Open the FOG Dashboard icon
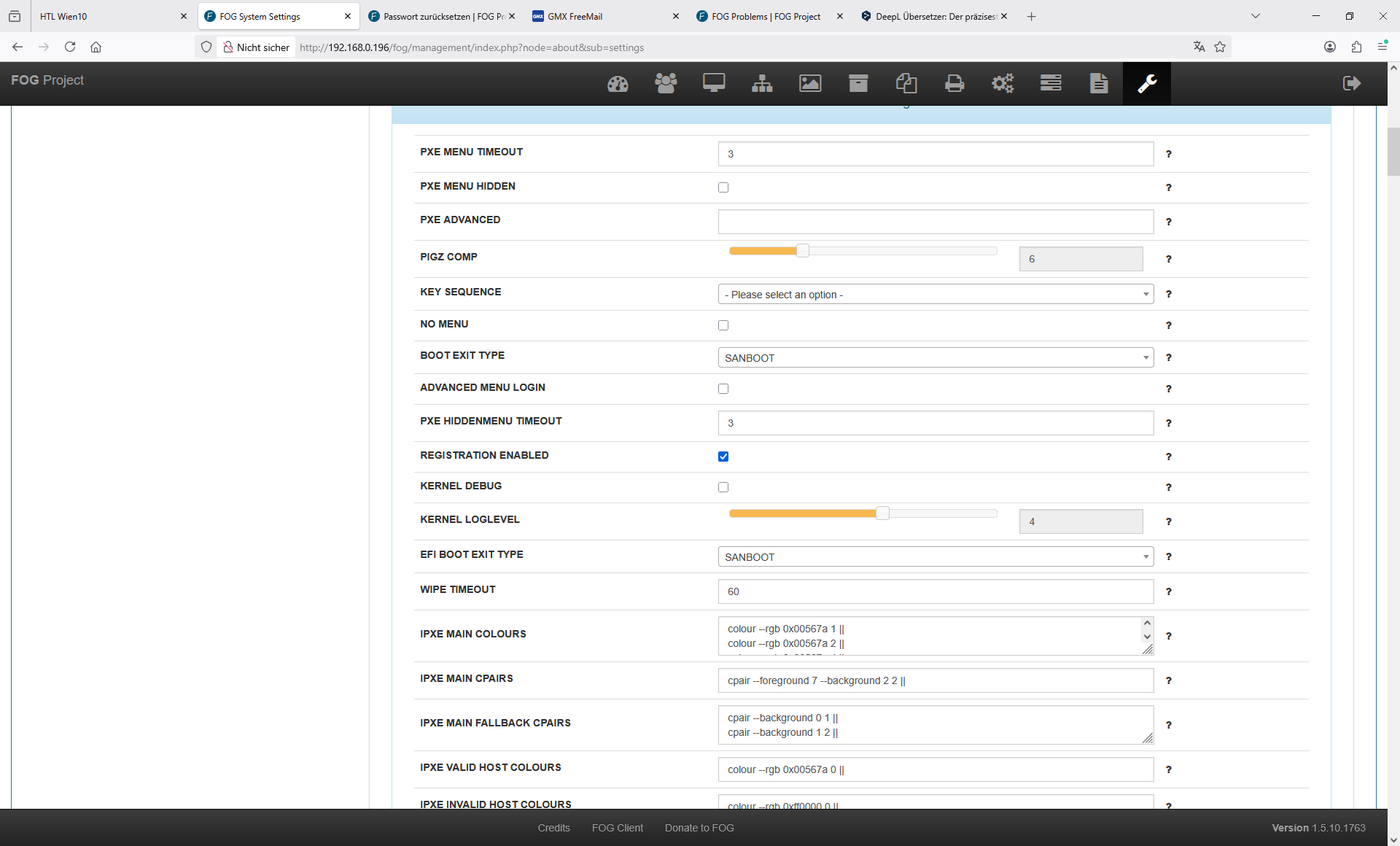The height and width of the screenshot is (846, 1400). 618,83
